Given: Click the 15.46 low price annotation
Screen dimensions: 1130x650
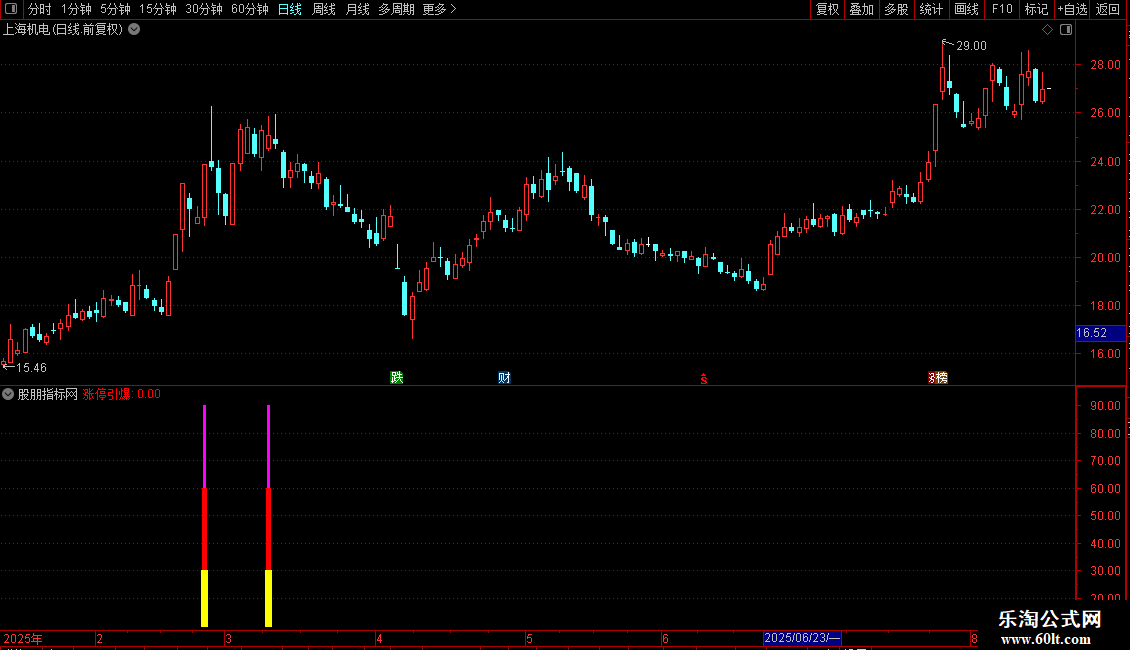Looking at the screenshot, I should click(31, 368).
